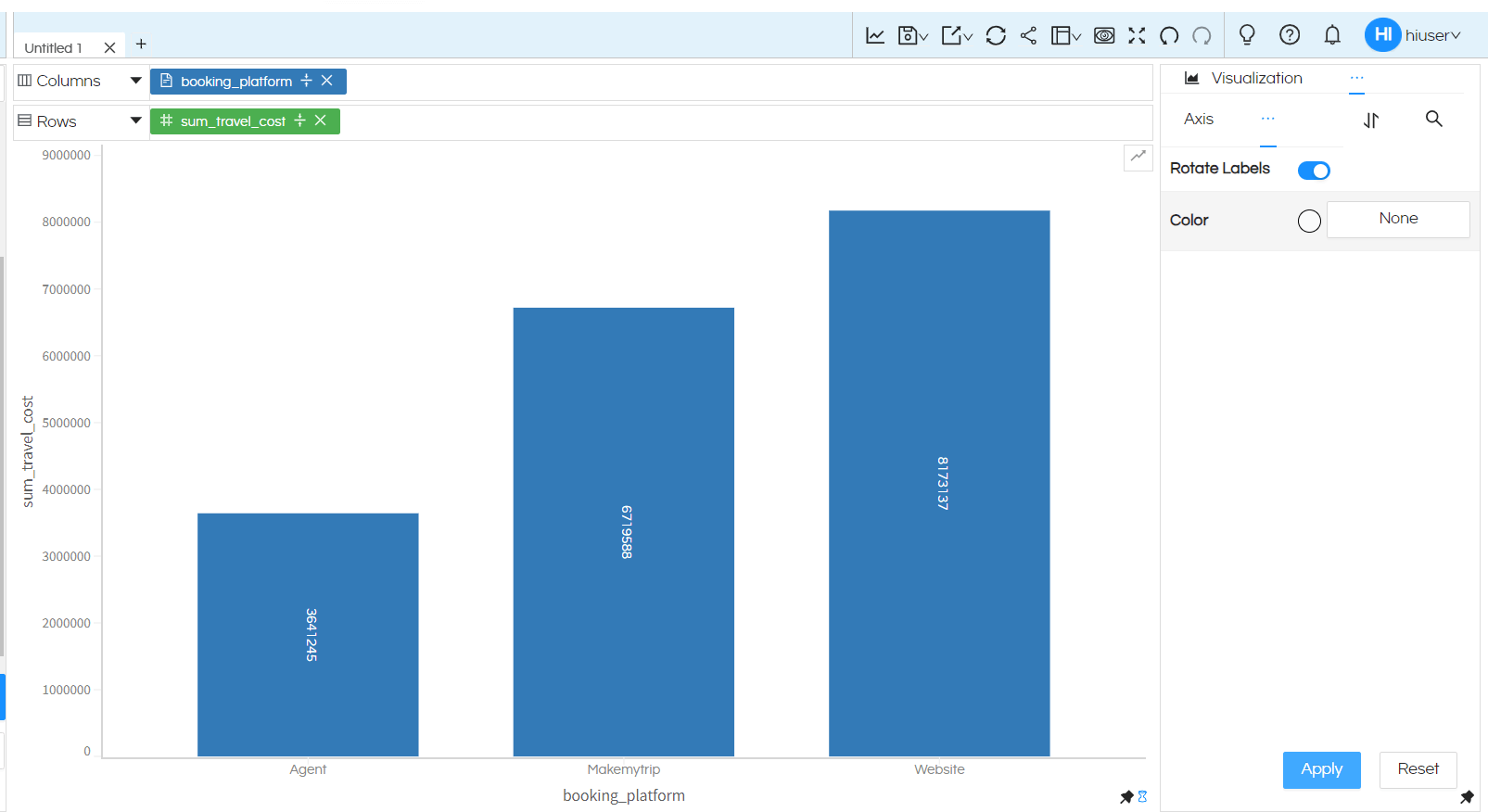Image resolution: width=1488 pixels, height=812 pixels.
Task: Select the Agent bar in chart
Action: (x=308, y=635)
